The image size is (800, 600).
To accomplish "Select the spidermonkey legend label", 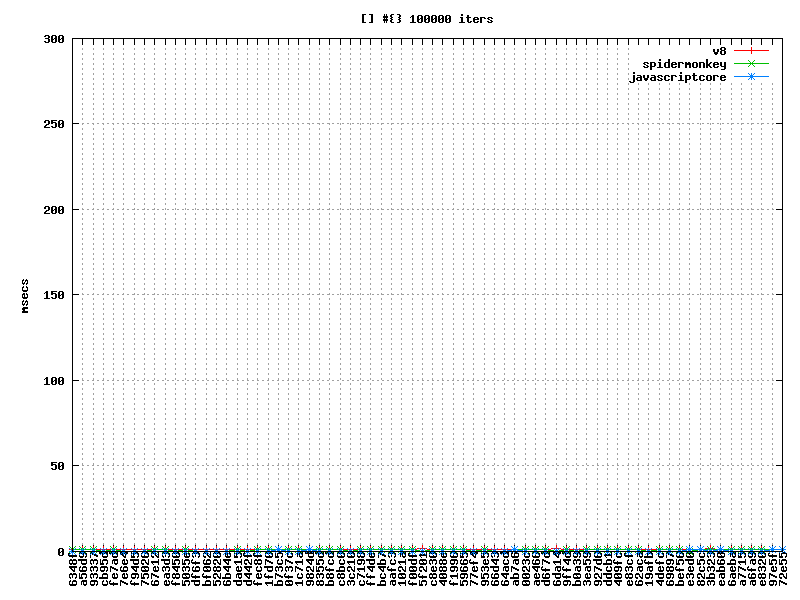I will 684,64.
